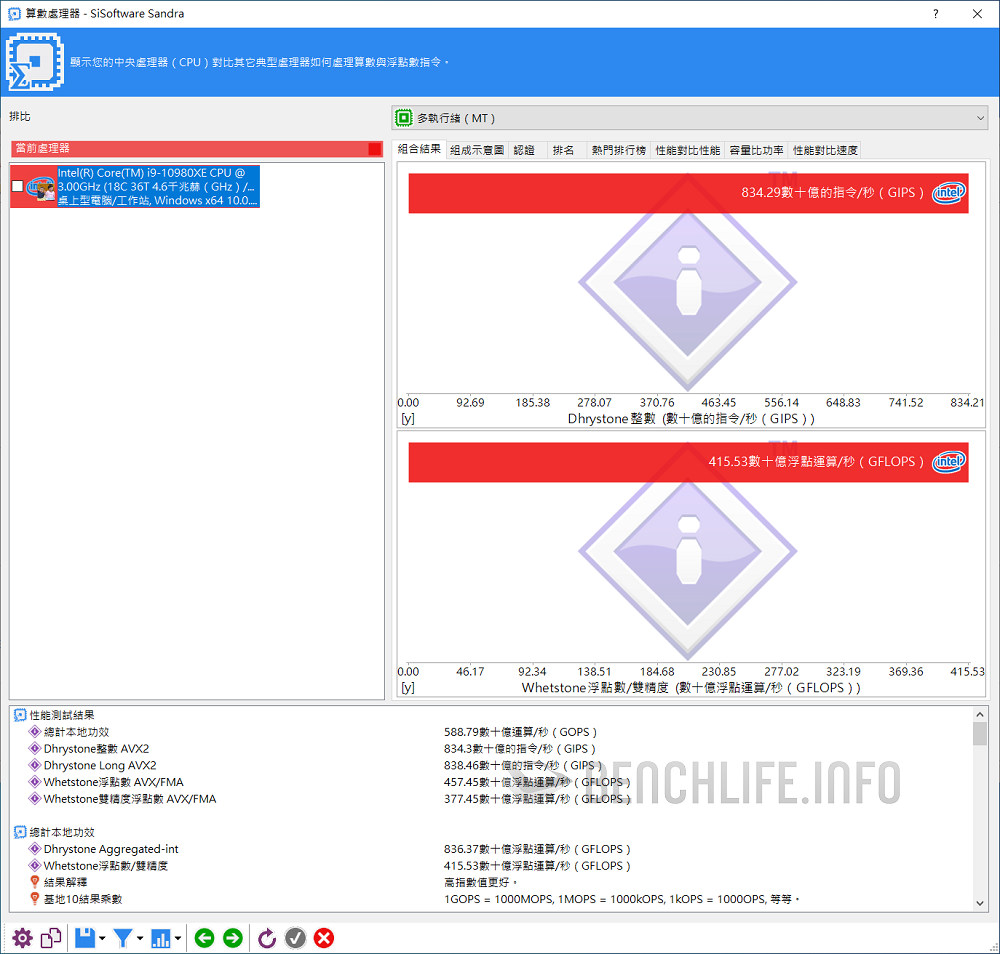This screenshot has height=954, width=1000.
Task: Open the 多執行緒 (MT) dropdown
Action: [688, 118]
